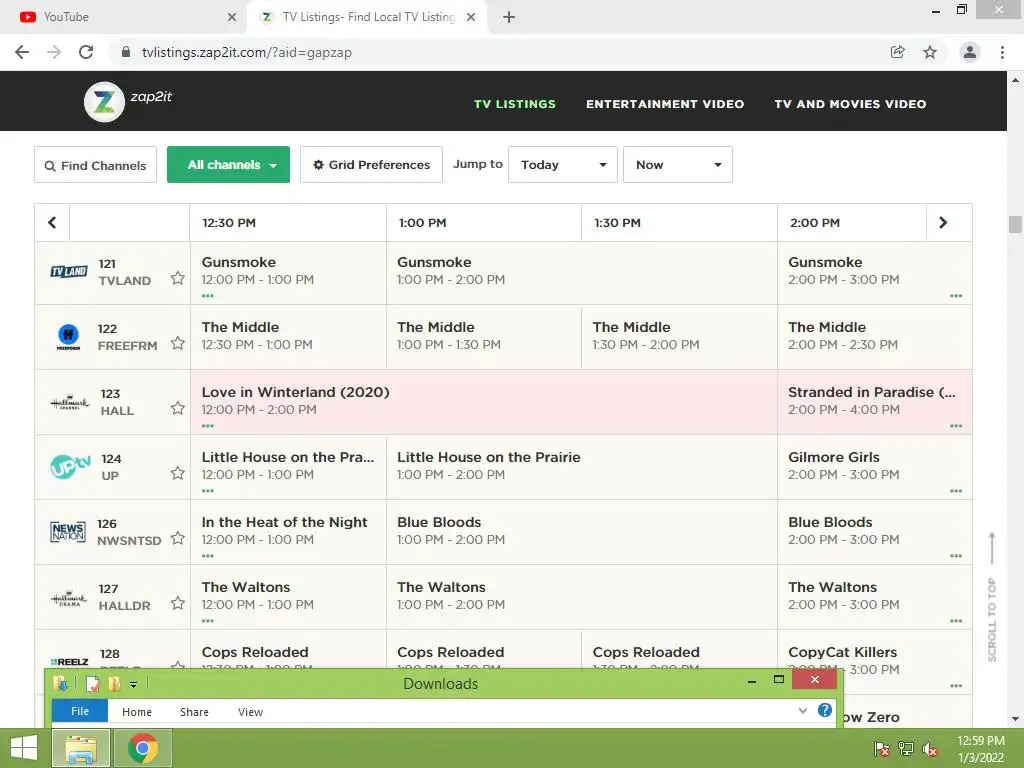This screenshot has width=1024, height=768.
Task: Favorite channel 126 NWSNTSD with the star
Action: (178, 538)
